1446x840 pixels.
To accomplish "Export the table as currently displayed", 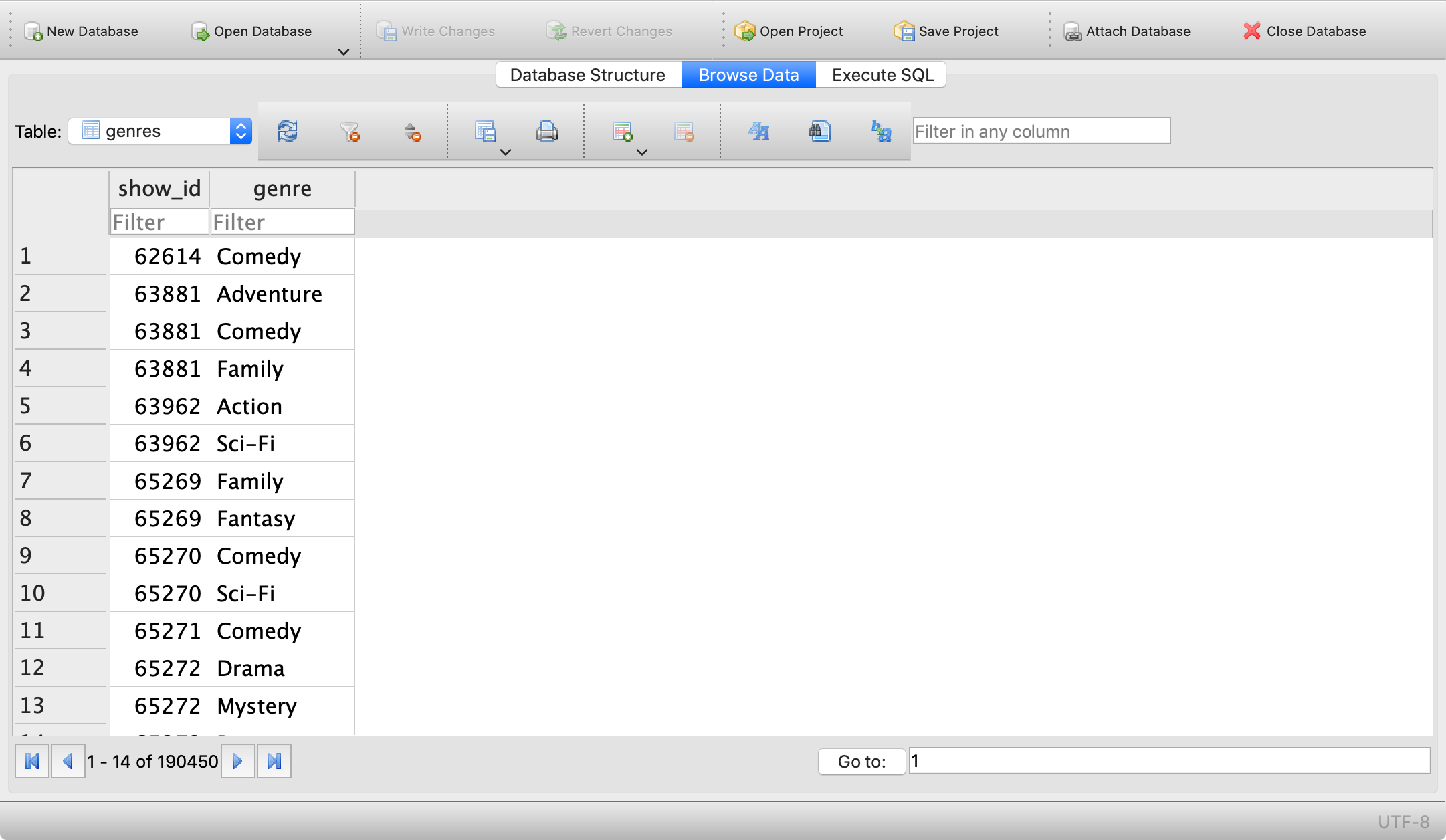I will (x=486, y=129).
